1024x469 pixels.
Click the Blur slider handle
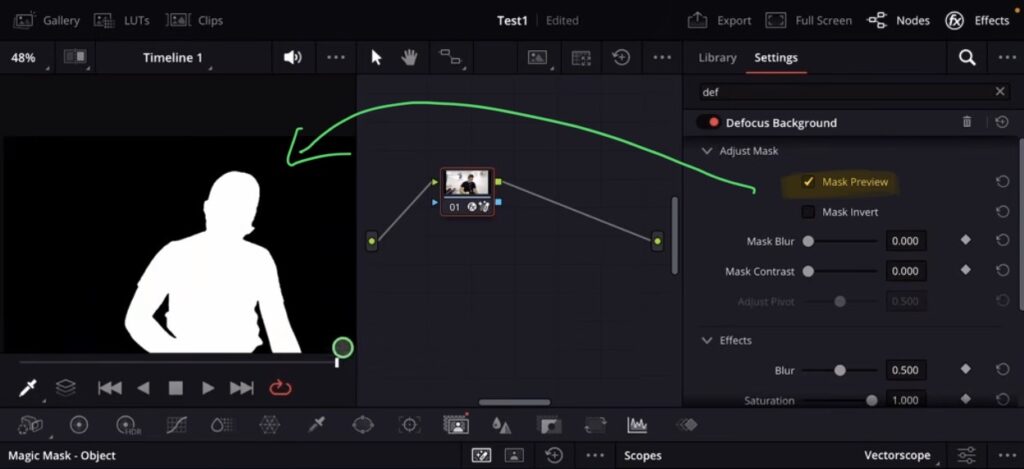[x=840, y=370]
